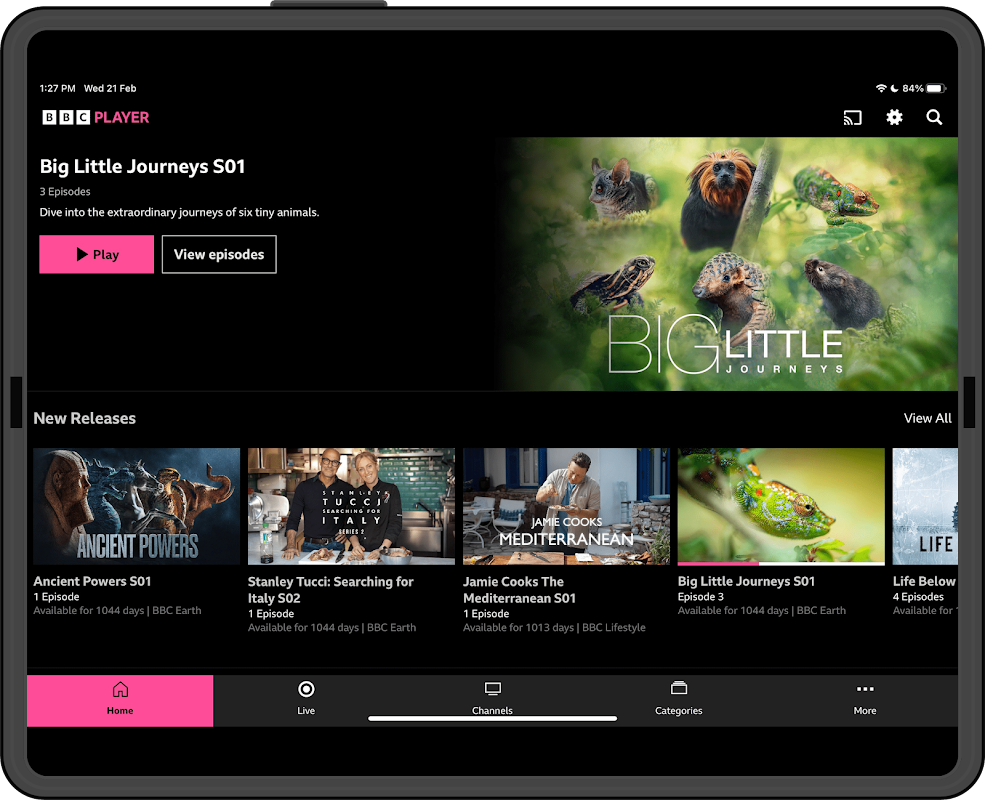Switch to the Live tab label
Image resolution: width=985 pixels, height=800 pixels.
coord(306,711)
